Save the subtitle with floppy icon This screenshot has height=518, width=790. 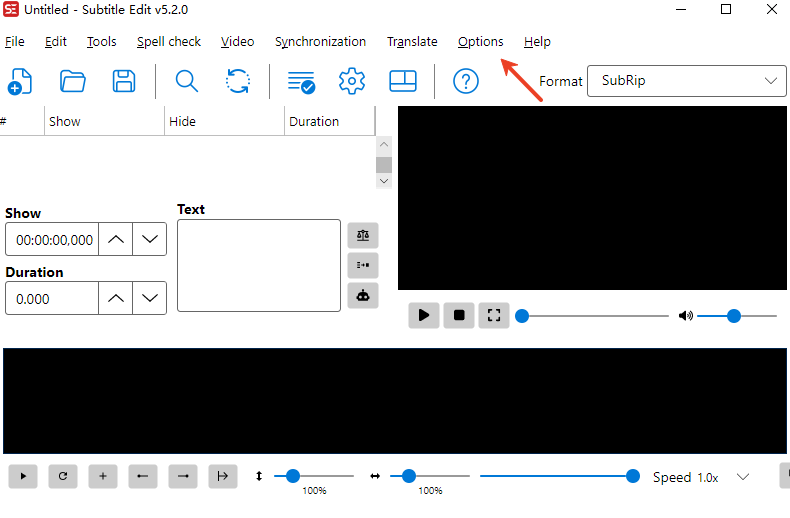point(124,81)
